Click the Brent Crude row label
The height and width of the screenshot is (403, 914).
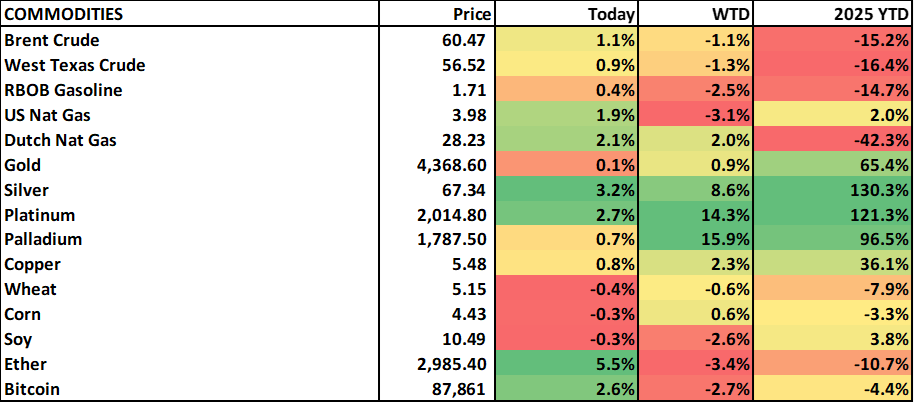(x=52, y=40)
